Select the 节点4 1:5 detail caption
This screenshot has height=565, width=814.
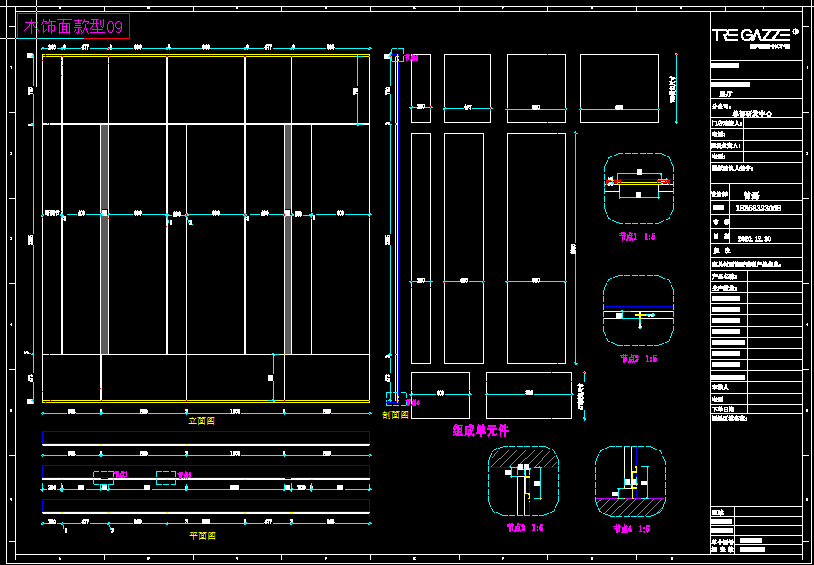[x=631, y=529]
